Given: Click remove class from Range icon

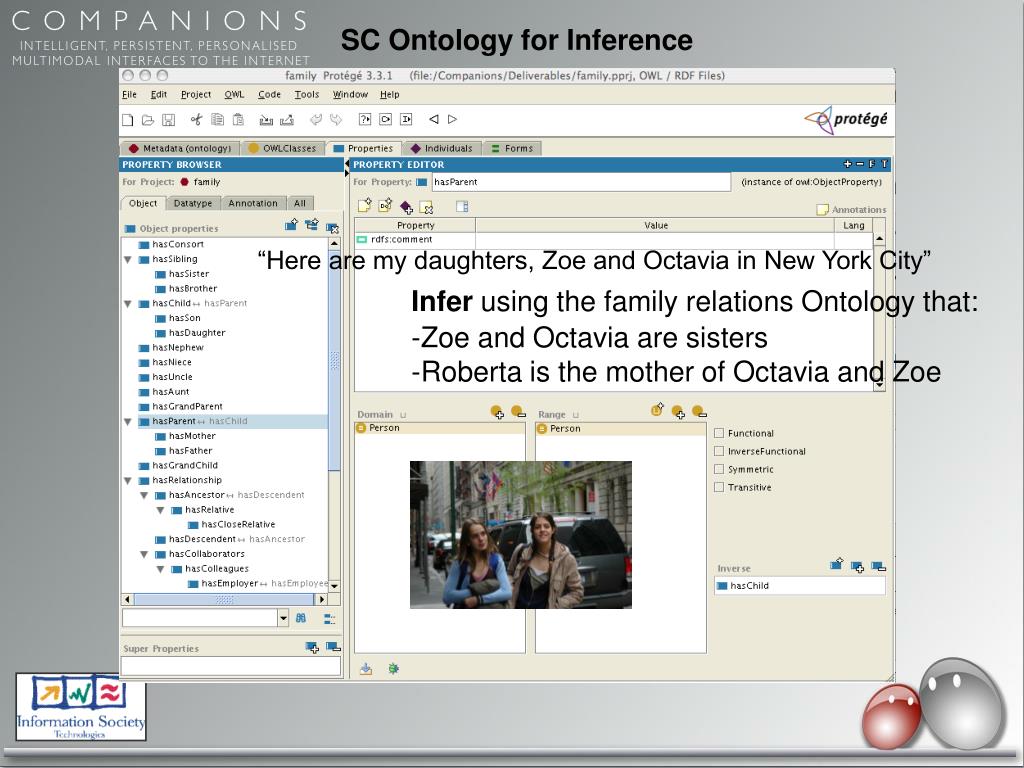Looking at the screenshot, I should pyautogui.click(x=699, y=412).
